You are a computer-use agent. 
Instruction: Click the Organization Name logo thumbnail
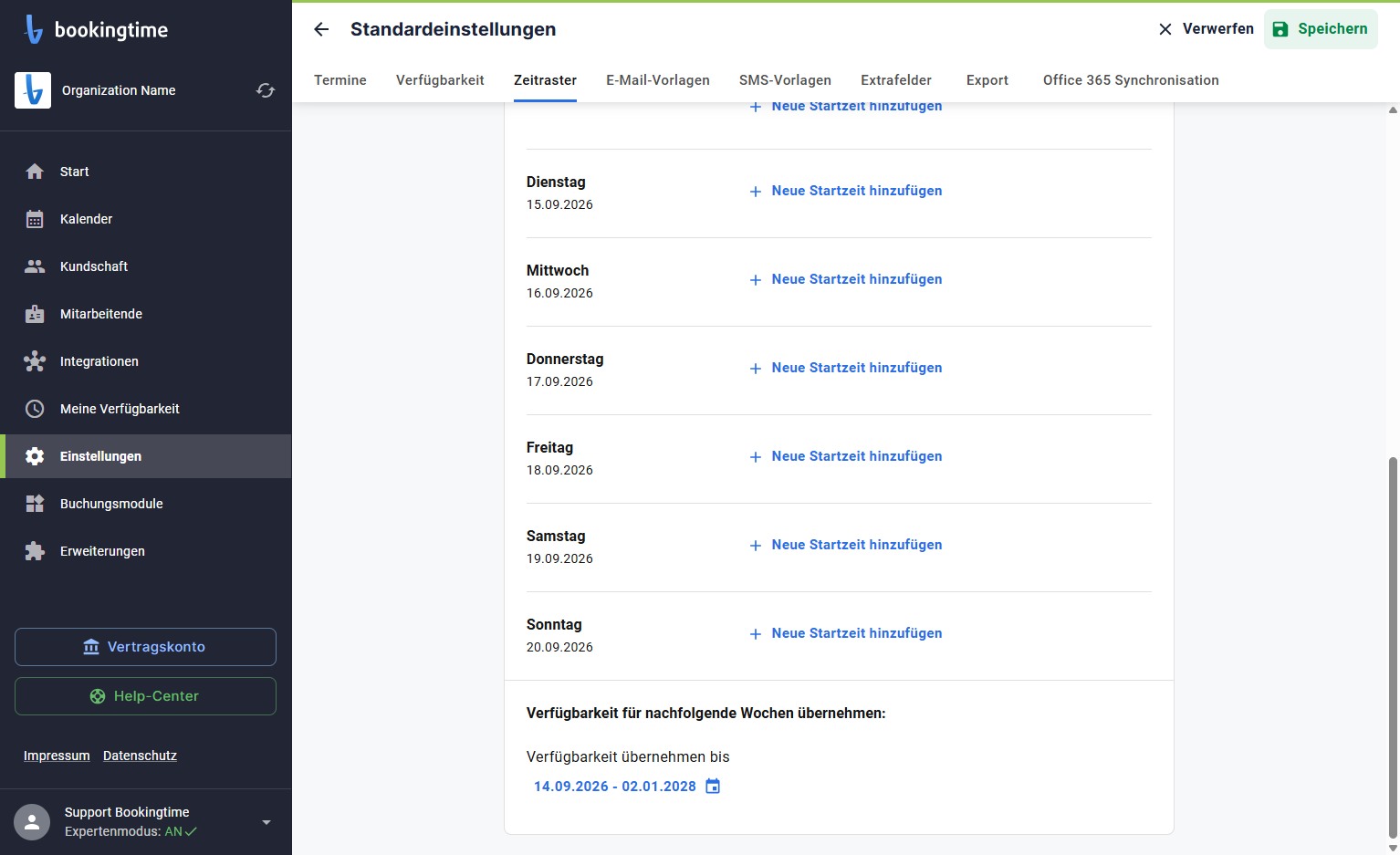[x=33, y=90]
